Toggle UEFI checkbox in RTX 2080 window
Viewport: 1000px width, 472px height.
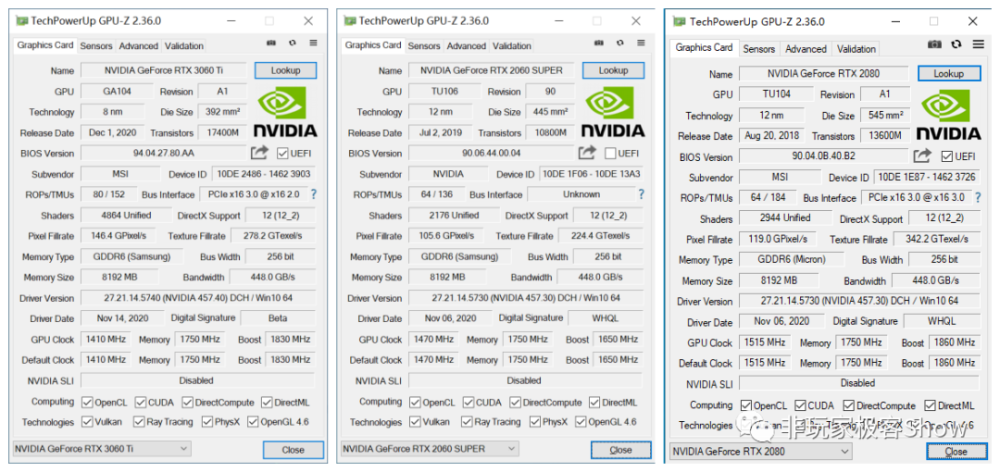[946, 156]
